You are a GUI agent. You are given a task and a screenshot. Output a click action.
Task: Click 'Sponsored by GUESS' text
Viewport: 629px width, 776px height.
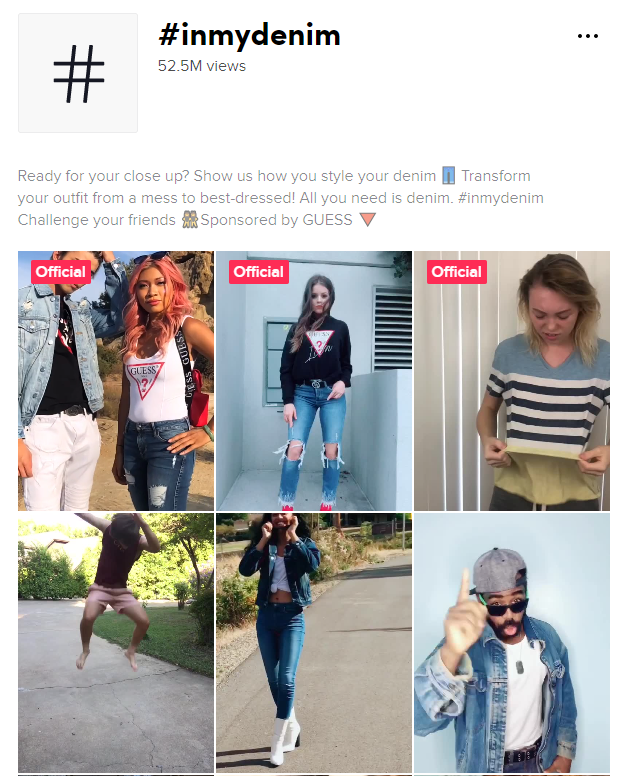coord(277,220)
